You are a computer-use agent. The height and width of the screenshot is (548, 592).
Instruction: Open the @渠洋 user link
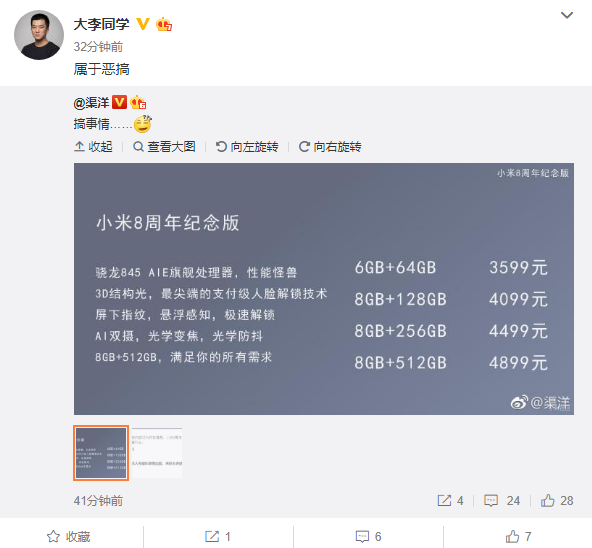tap(91, 102)
